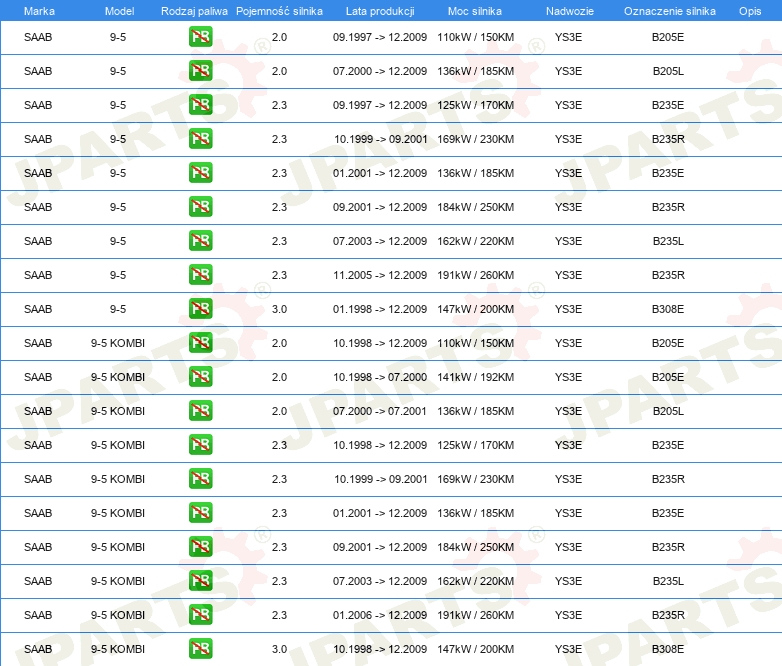The width and height of the screenshot is (782, 666).
Task: Click 2.0 in the 07.2000 -> 12.2009 row
Action: (279, 71)
